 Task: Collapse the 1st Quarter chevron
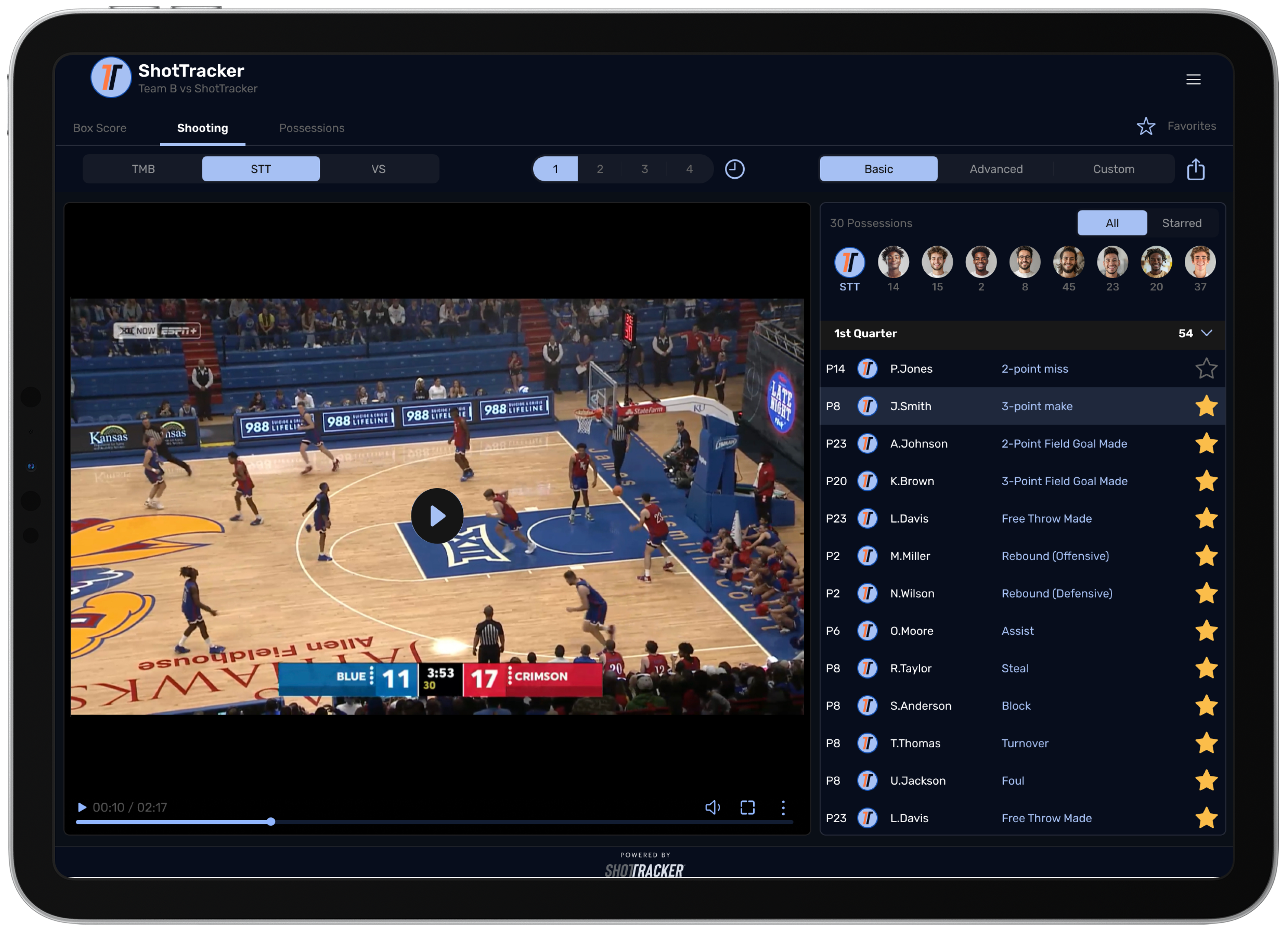1207,333
